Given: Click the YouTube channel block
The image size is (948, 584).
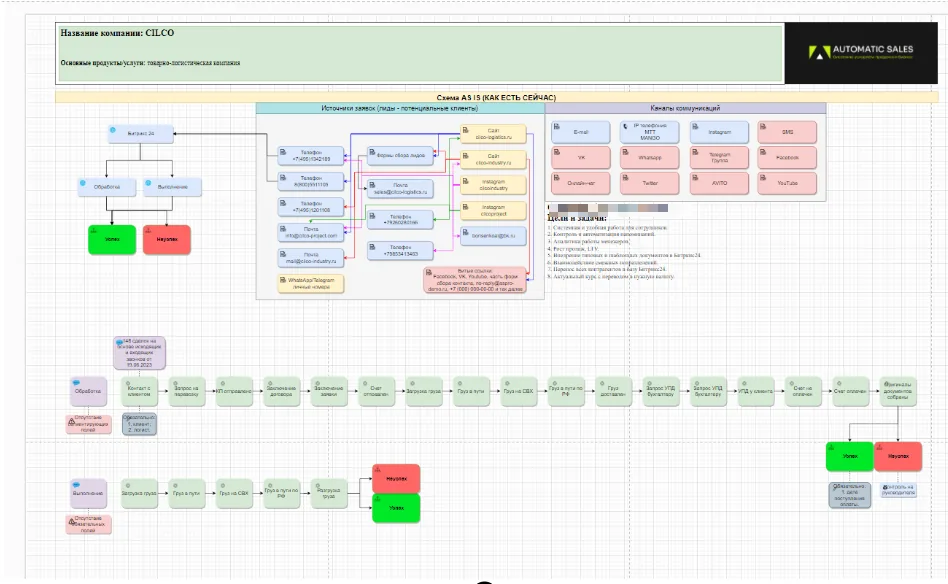Looking at the screenshot, I should (787, 183).
